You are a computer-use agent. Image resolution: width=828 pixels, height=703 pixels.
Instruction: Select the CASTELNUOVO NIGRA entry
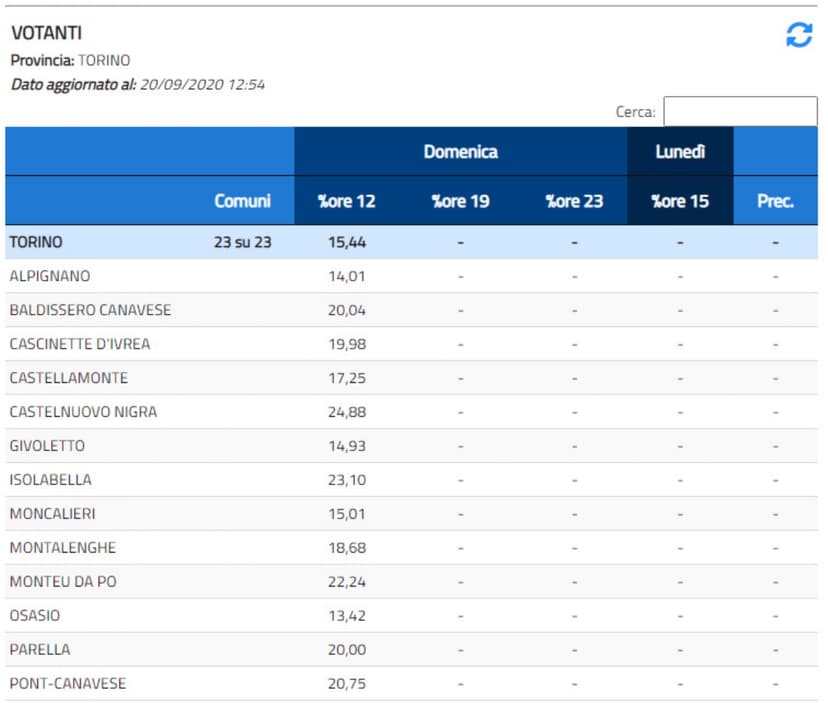[83, 412]
